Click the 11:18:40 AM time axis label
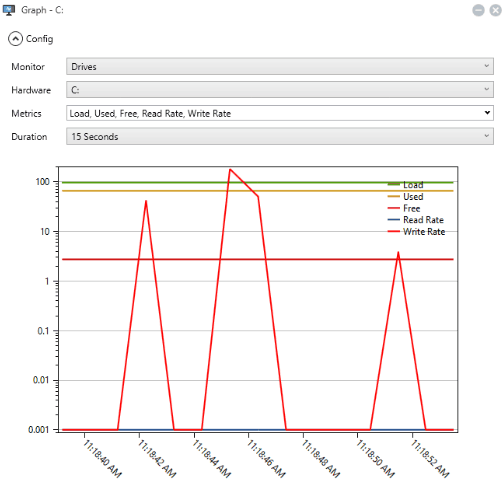504x502 pixels. point(102,459)
